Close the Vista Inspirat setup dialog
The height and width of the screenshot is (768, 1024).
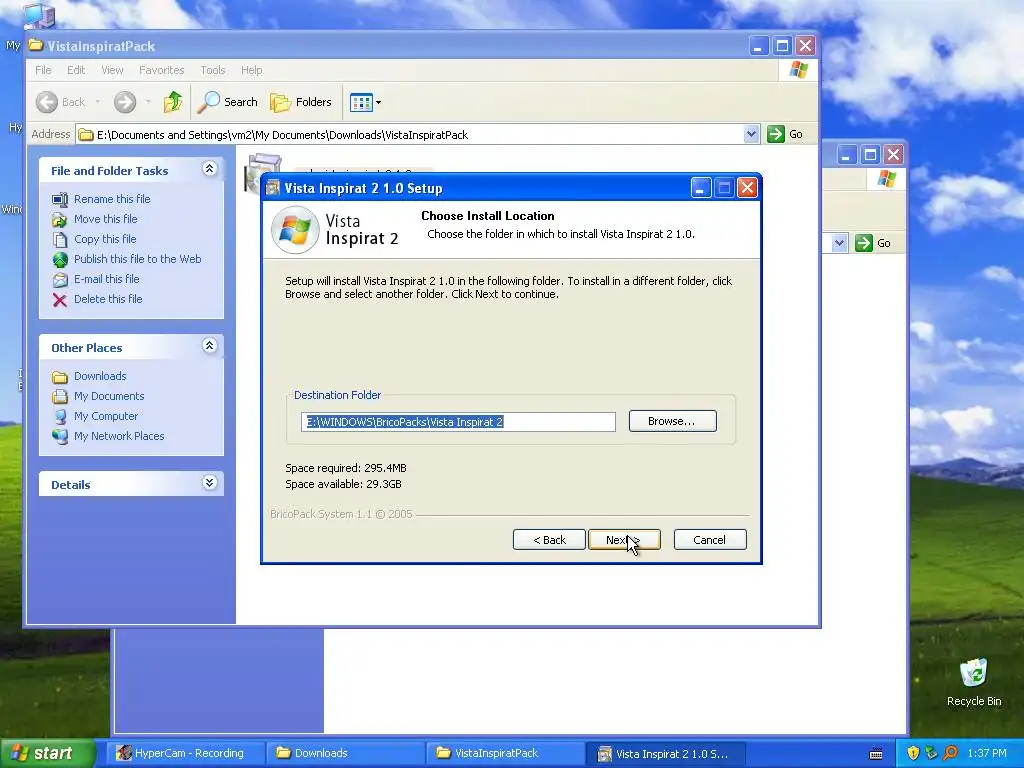(747, 188)
